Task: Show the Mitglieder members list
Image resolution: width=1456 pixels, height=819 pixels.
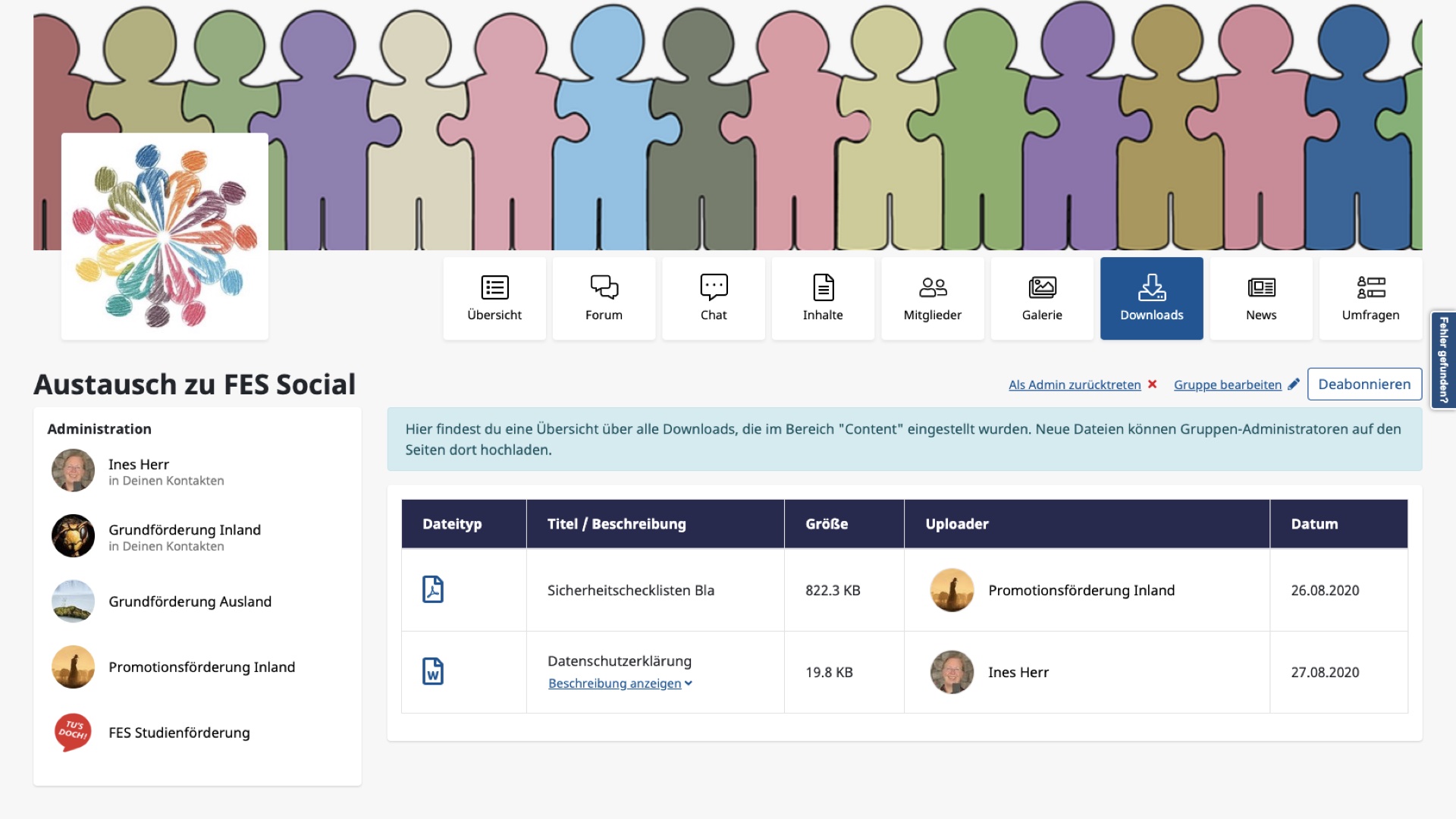Action: pos(933,298)
